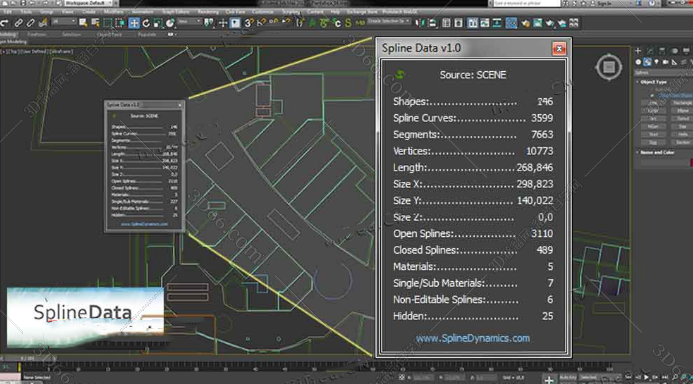Open the Rendered Frame Window icon
Viewport: 693px width, 384px height.
pos(537,23)
